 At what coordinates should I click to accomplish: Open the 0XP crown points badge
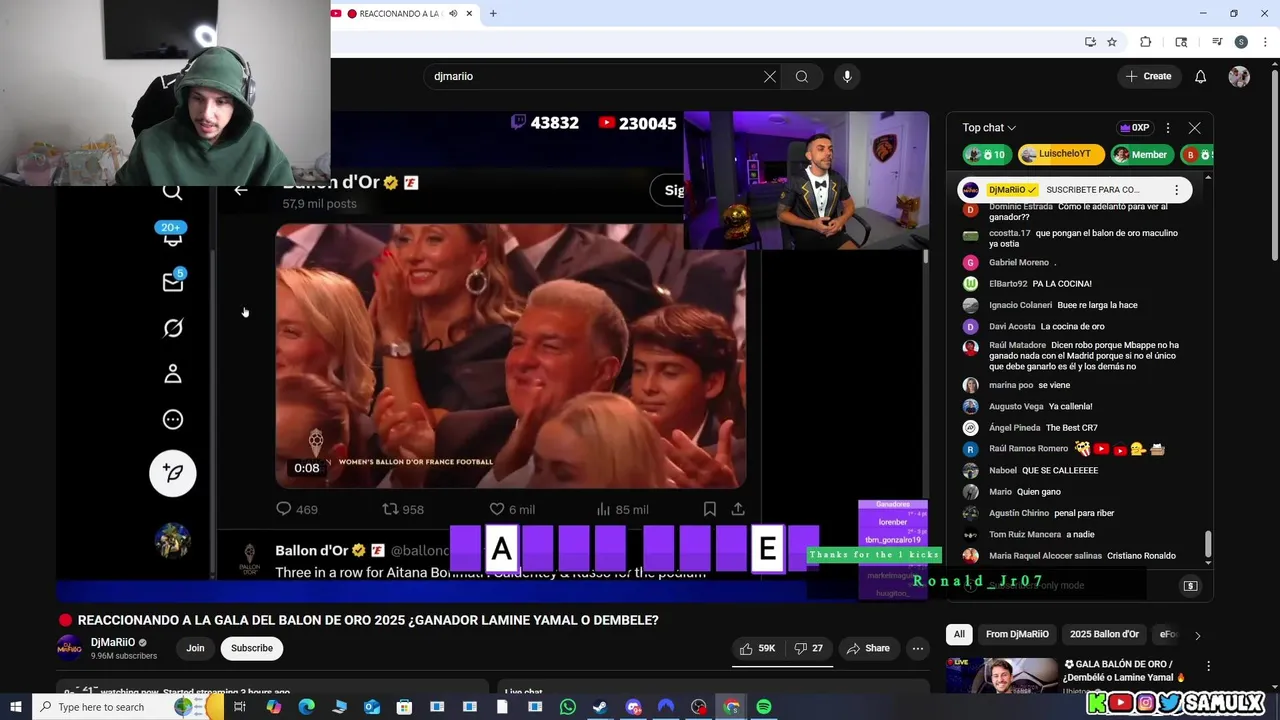tap(1134, 128)
